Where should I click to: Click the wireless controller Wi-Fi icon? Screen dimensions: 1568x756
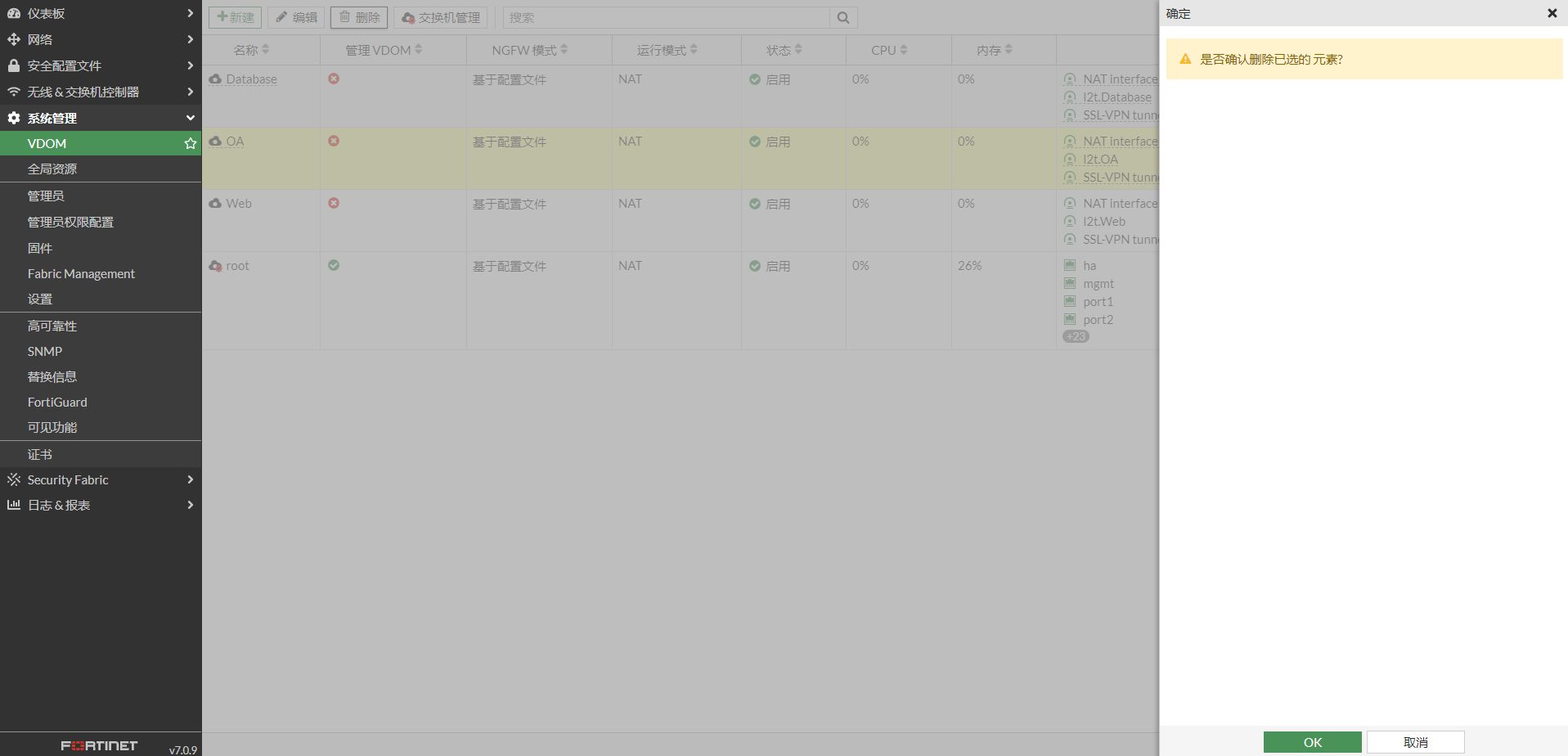14,92
